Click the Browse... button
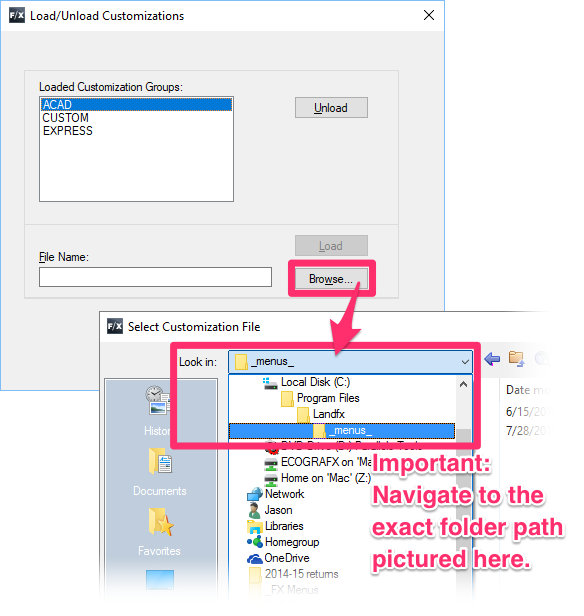Screen dimensions: 584x616 point(331,279)
